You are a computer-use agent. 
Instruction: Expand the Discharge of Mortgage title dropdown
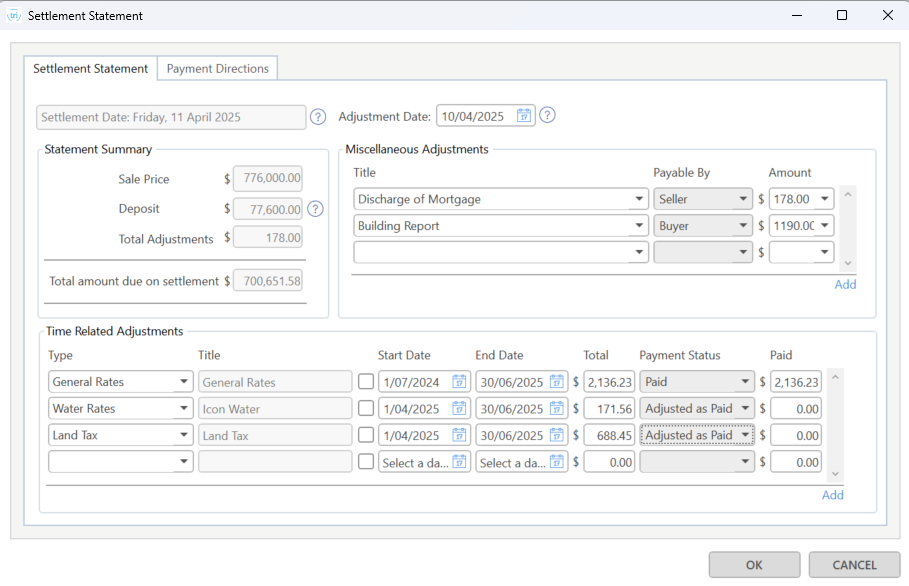pos(639,199)
